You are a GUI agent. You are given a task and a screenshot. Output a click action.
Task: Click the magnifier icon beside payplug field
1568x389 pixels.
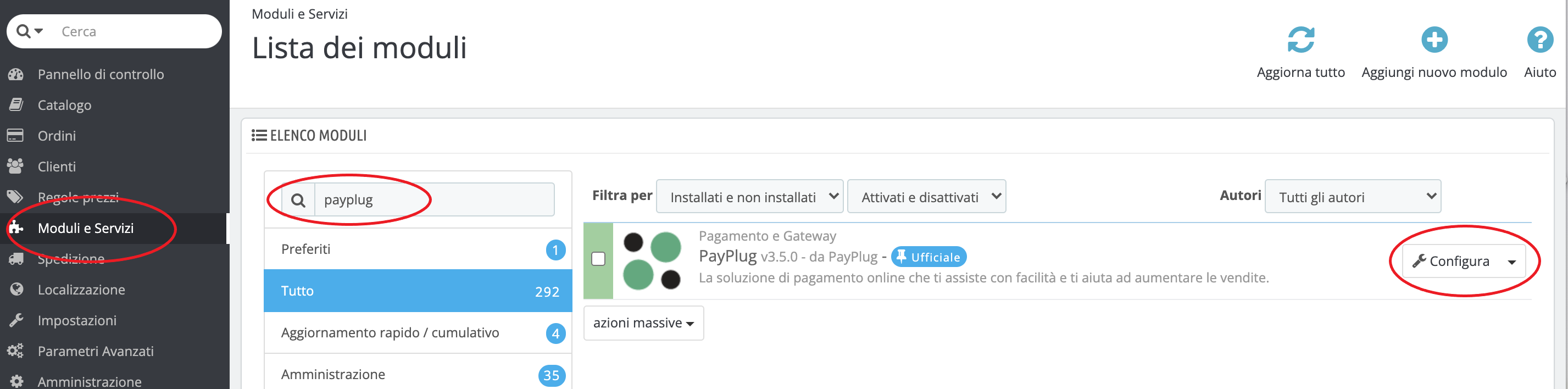click(298, 199)
